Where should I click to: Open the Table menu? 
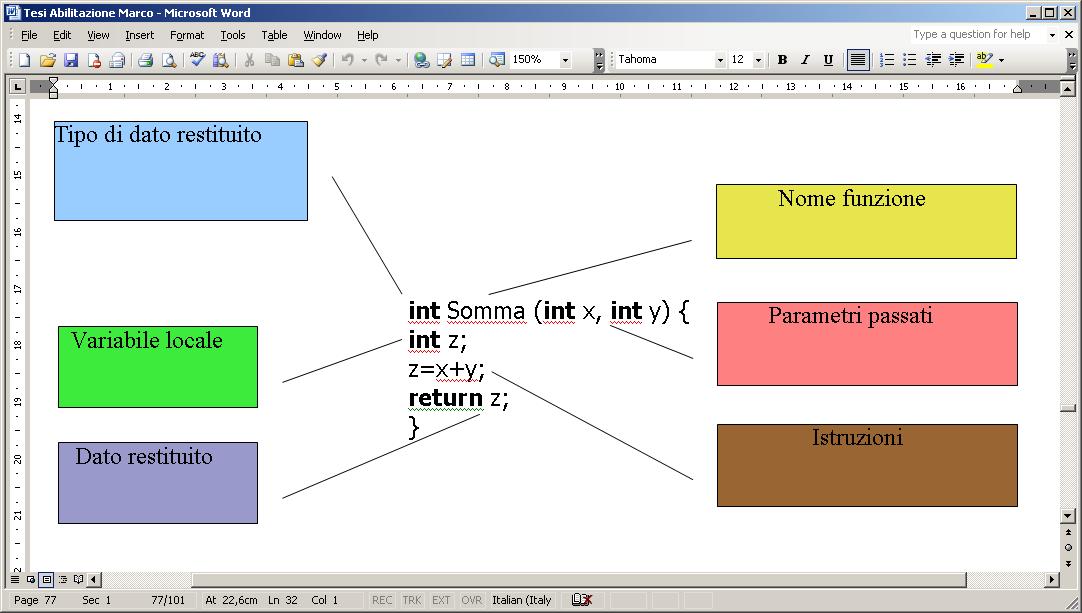274,35
